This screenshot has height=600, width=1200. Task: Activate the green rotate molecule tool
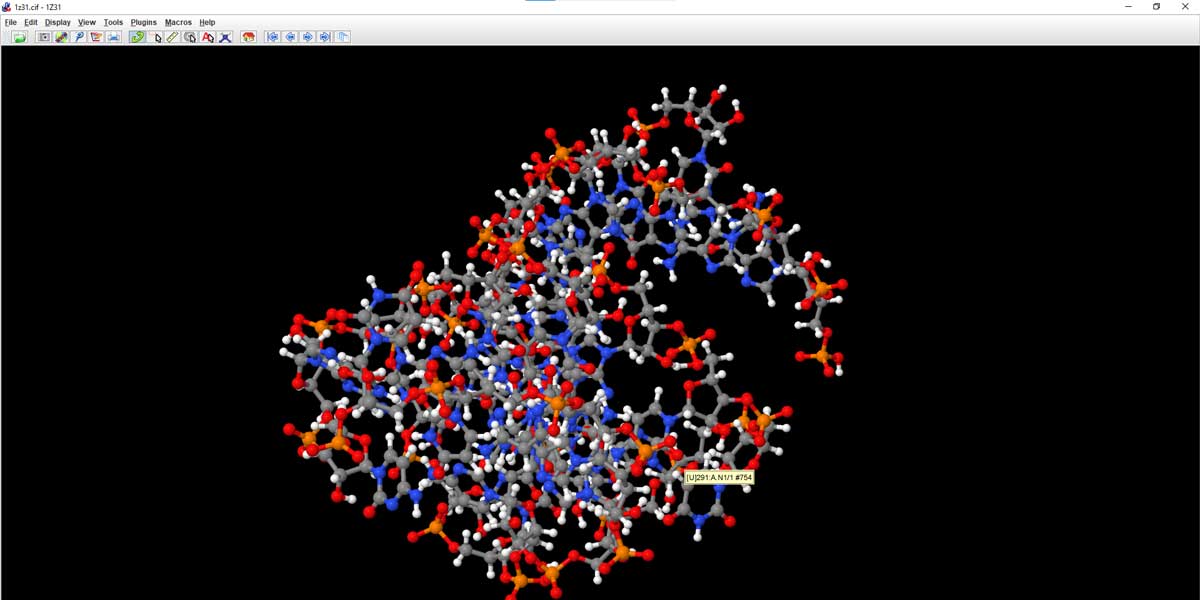[137, 36]
